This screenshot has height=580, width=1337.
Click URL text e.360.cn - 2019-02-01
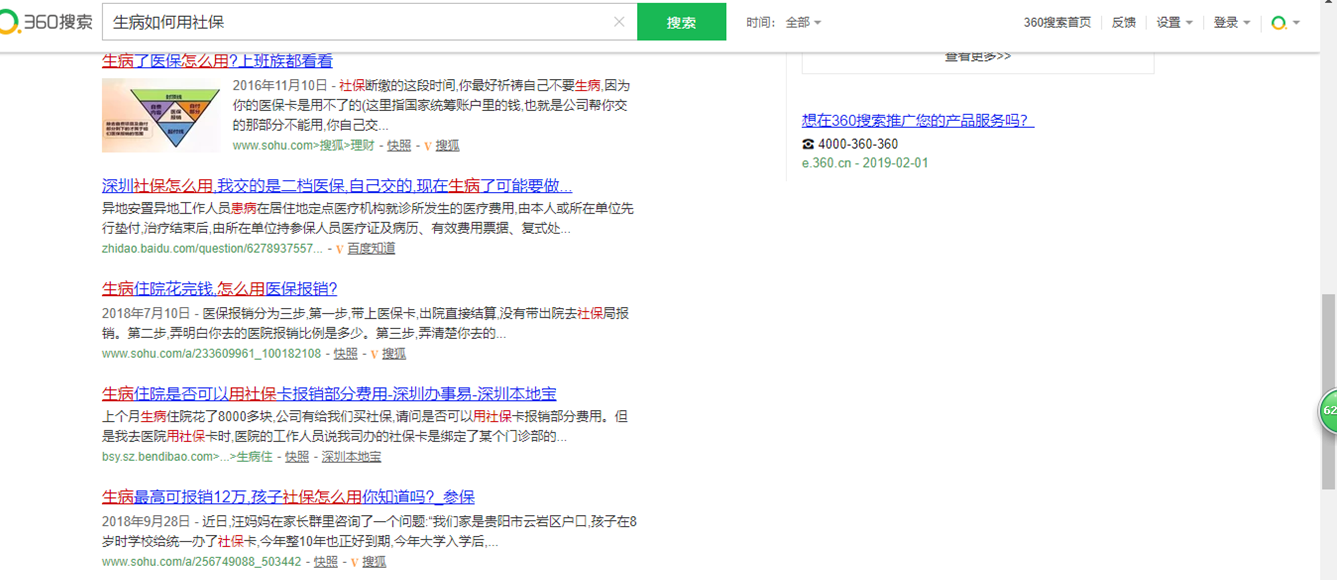click(865, 163)
